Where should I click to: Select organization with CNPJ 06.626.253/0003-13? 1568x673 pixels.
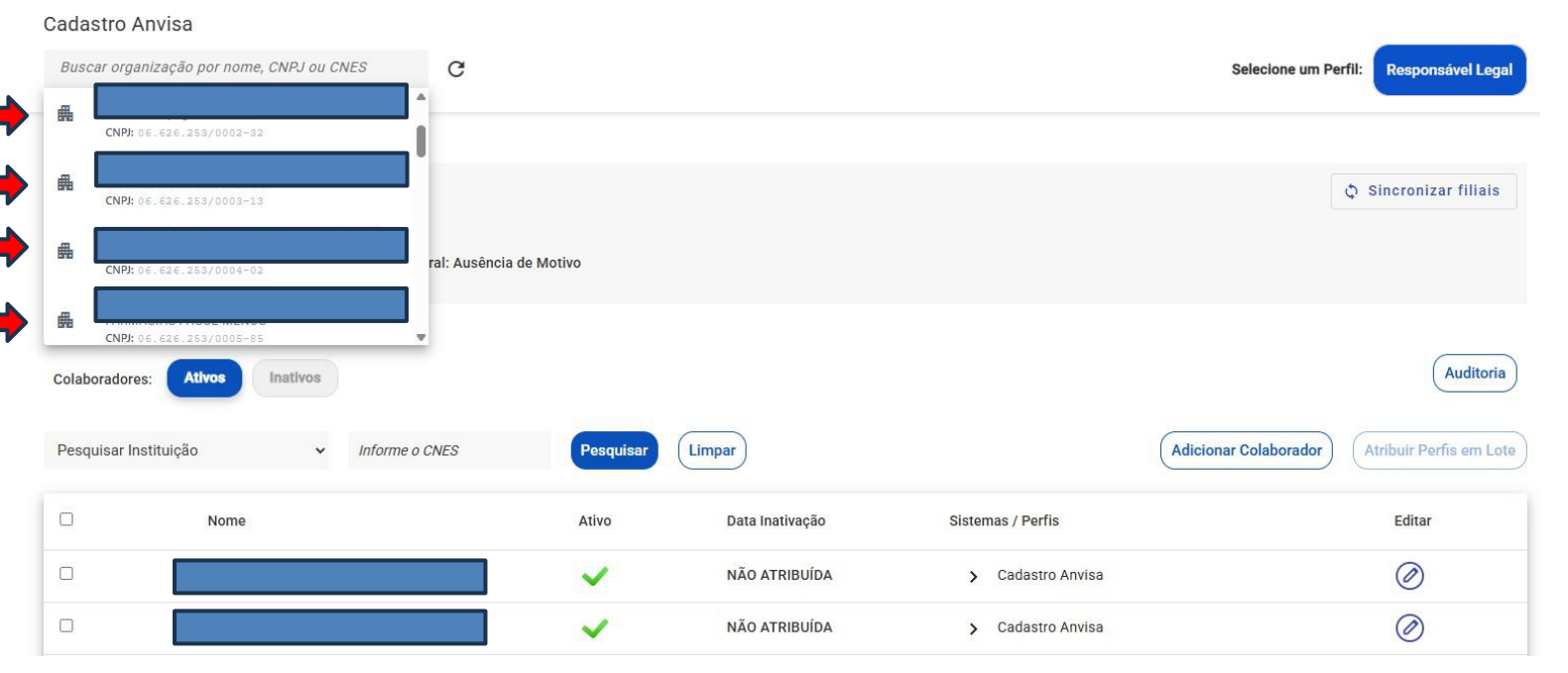229,181
